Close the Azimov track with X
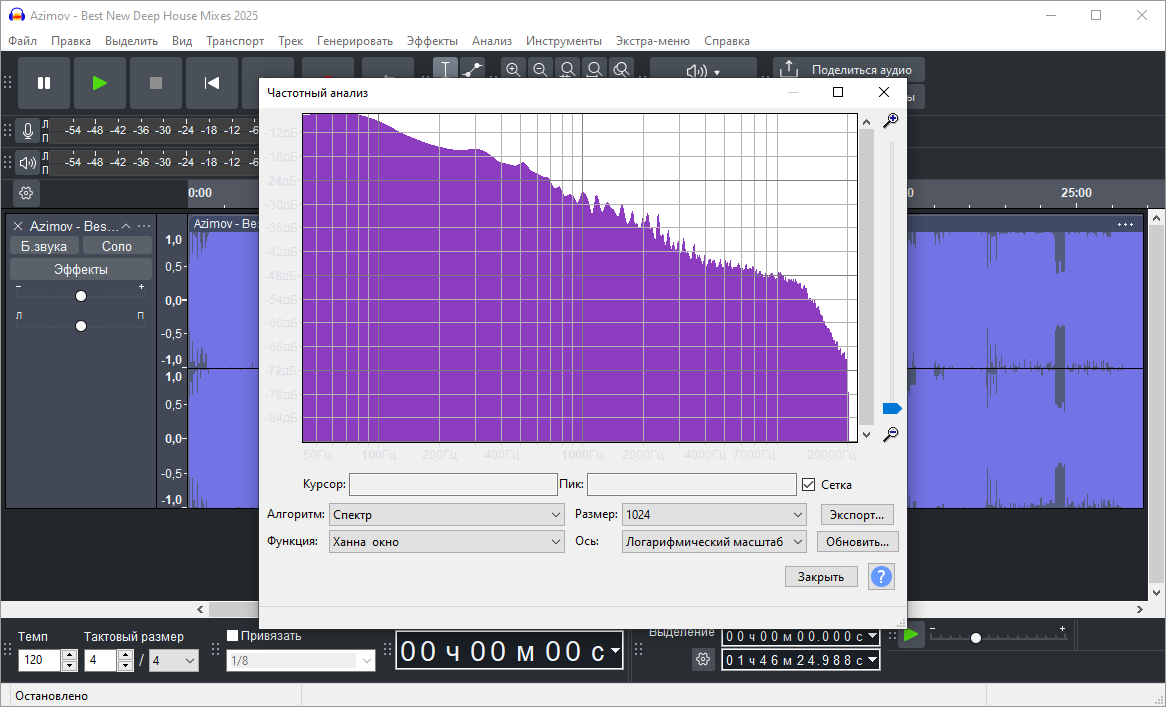 [x=18, y=226]
